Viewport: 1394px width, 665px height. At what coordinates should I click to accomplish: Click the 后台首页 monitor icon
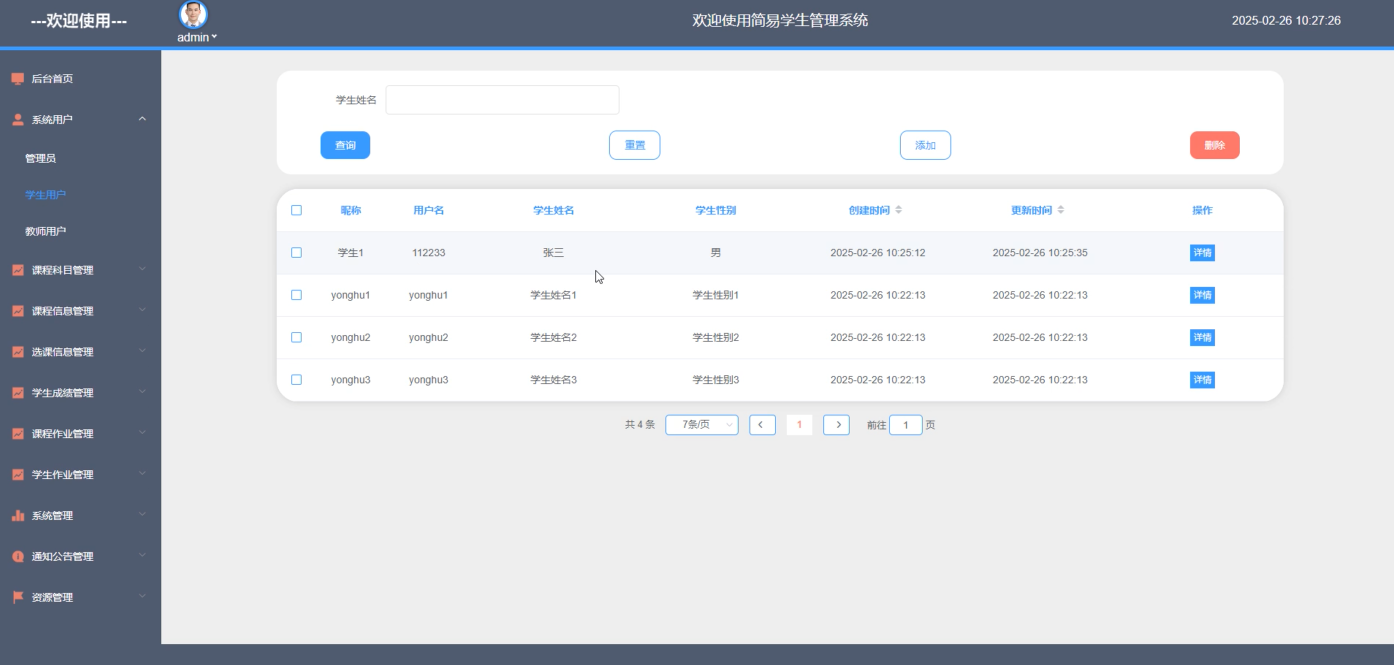point(17,78)
